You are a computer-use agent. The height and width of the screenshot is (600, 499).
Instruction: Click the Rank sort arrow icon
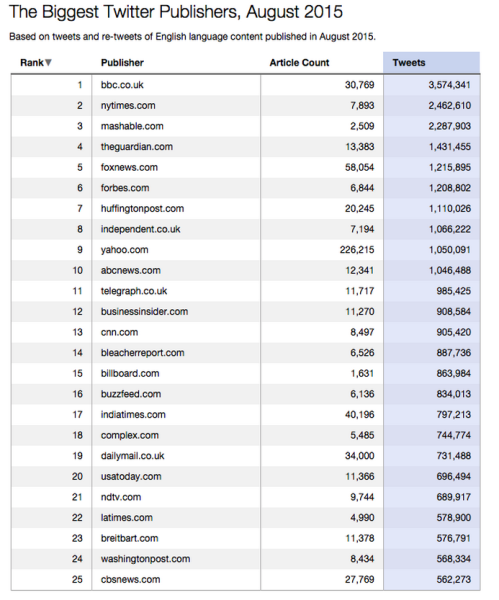(48, 63)
